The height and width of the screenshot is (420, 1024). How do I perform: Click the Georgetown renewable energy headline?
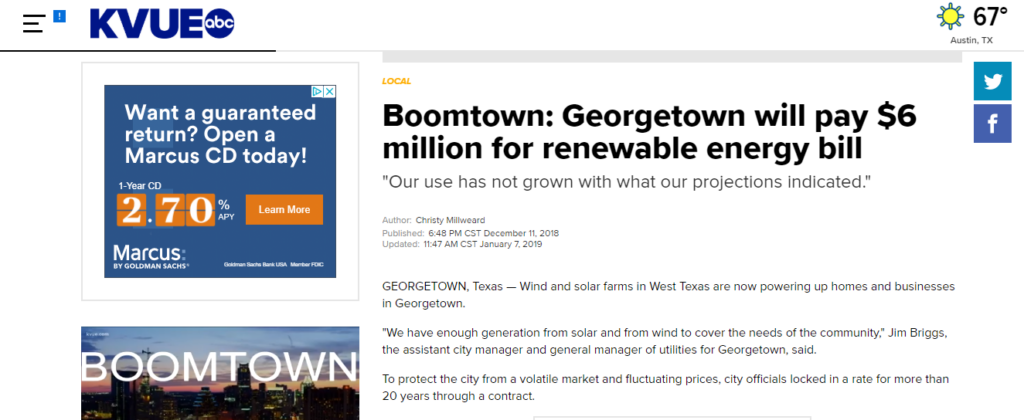point(648,133)
